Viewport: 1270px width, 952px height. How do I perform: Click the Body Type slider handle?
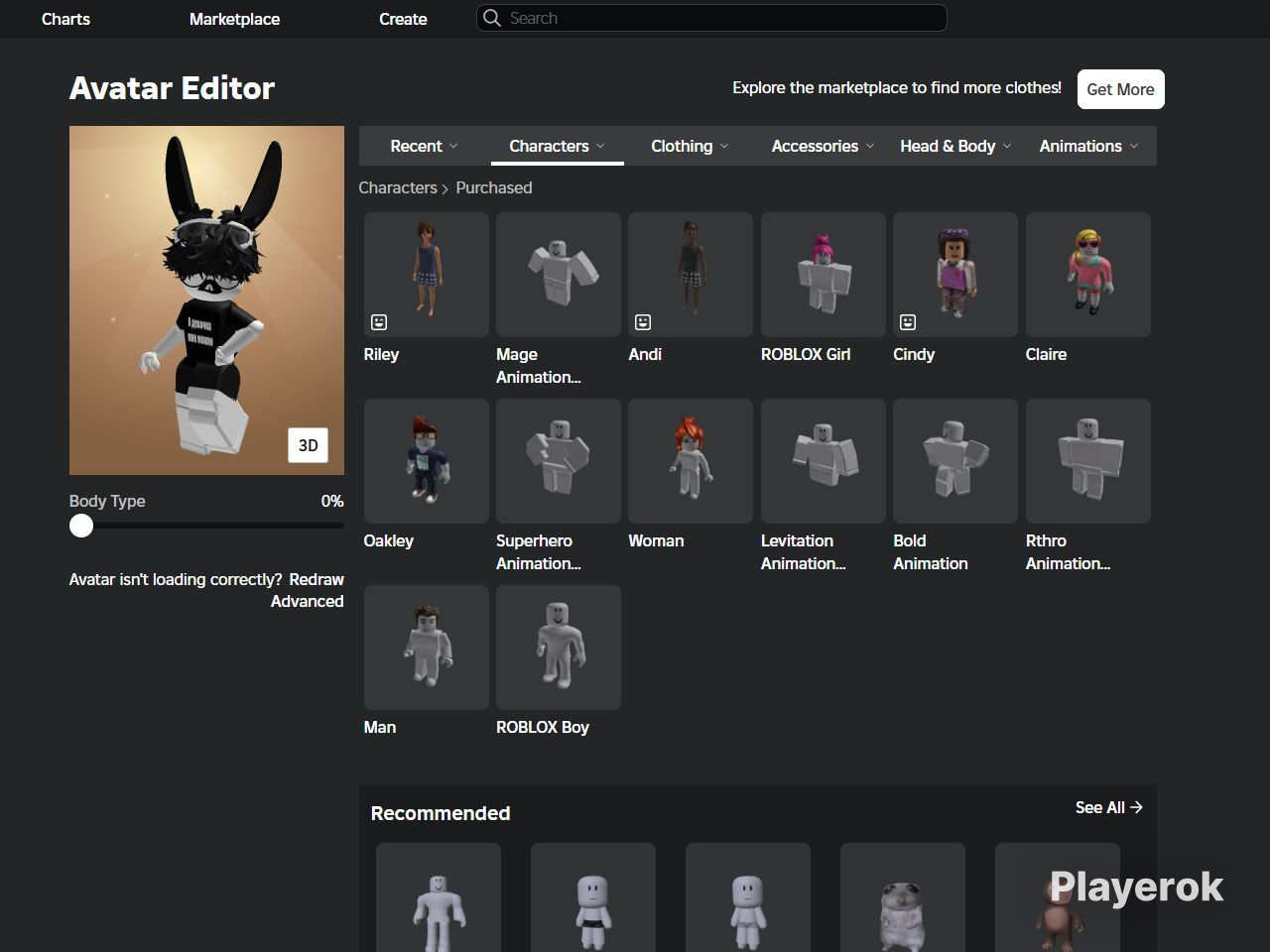point(81,526)
